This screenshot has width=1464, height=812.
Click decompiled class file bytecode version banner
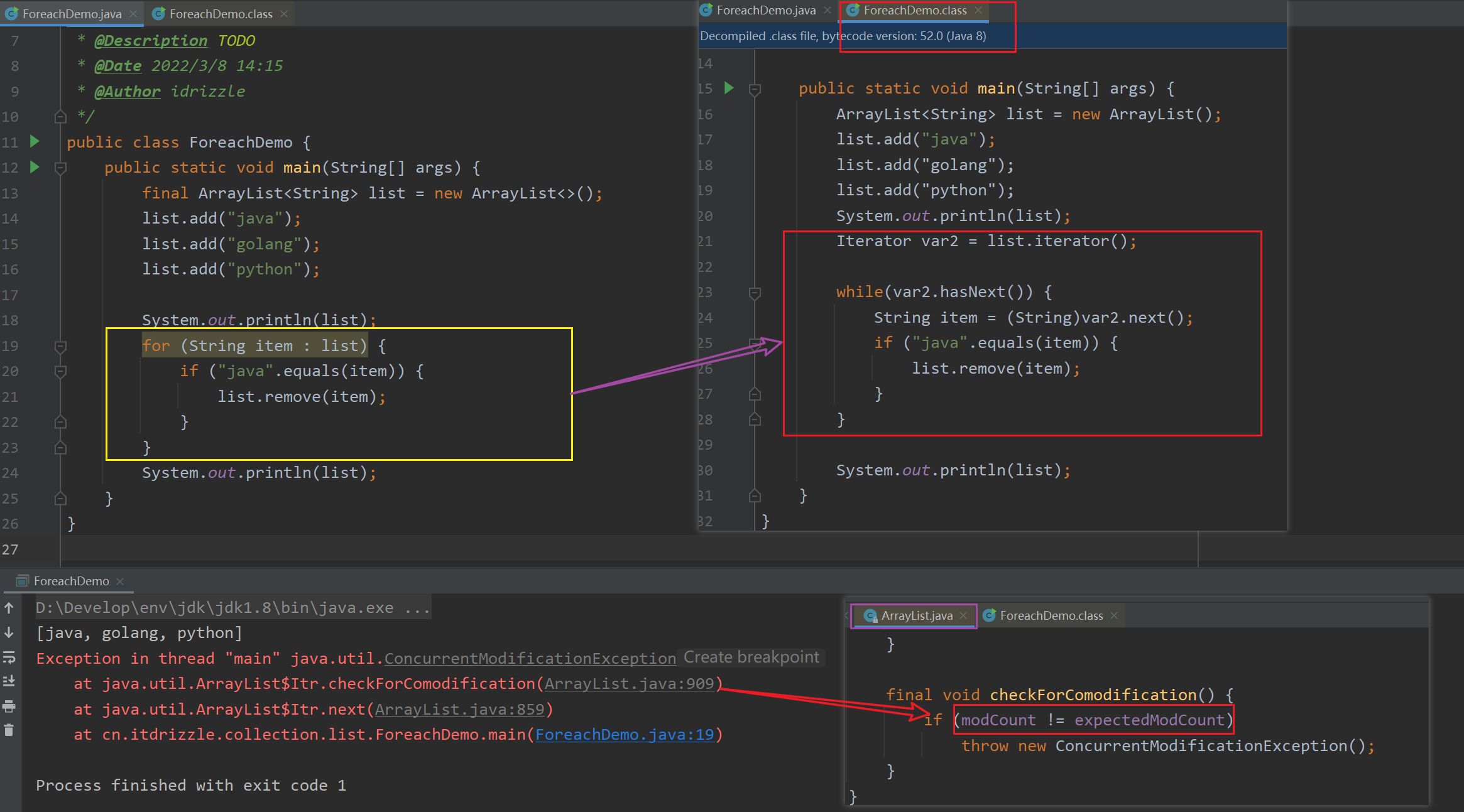(x=992, y=36)
